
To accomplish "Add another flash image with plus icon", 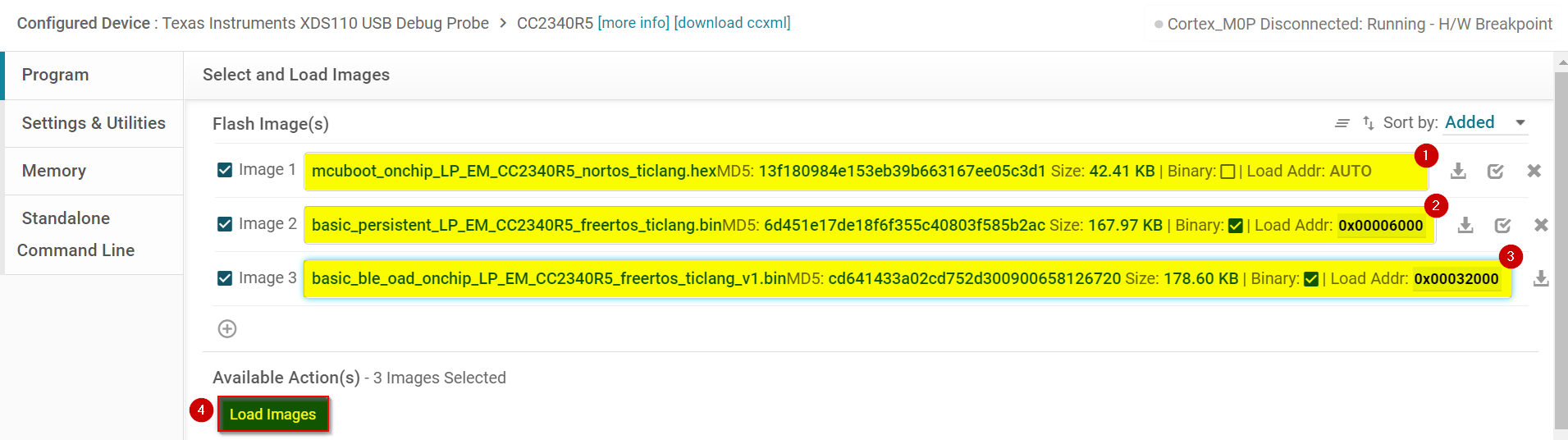I will click(x=227, y=329).
